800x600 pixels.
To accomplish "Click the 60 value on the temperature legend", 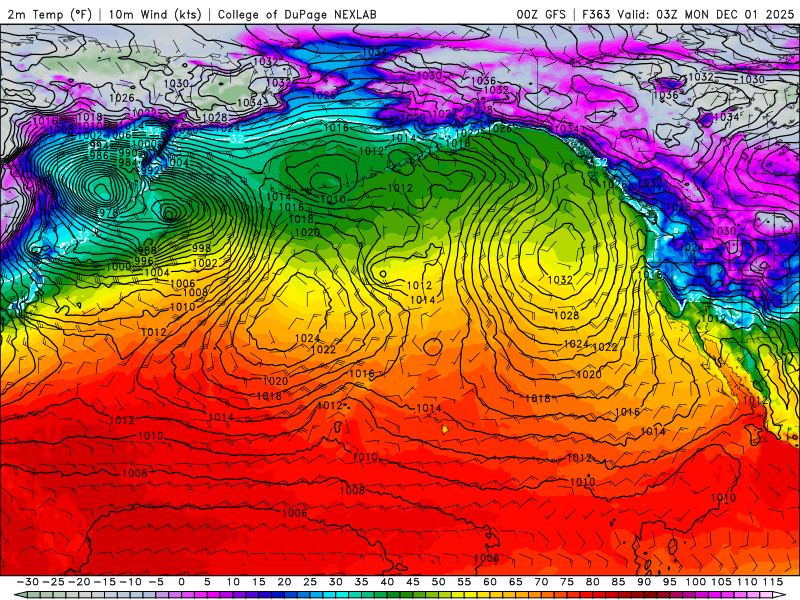I will tap(490, 582).
